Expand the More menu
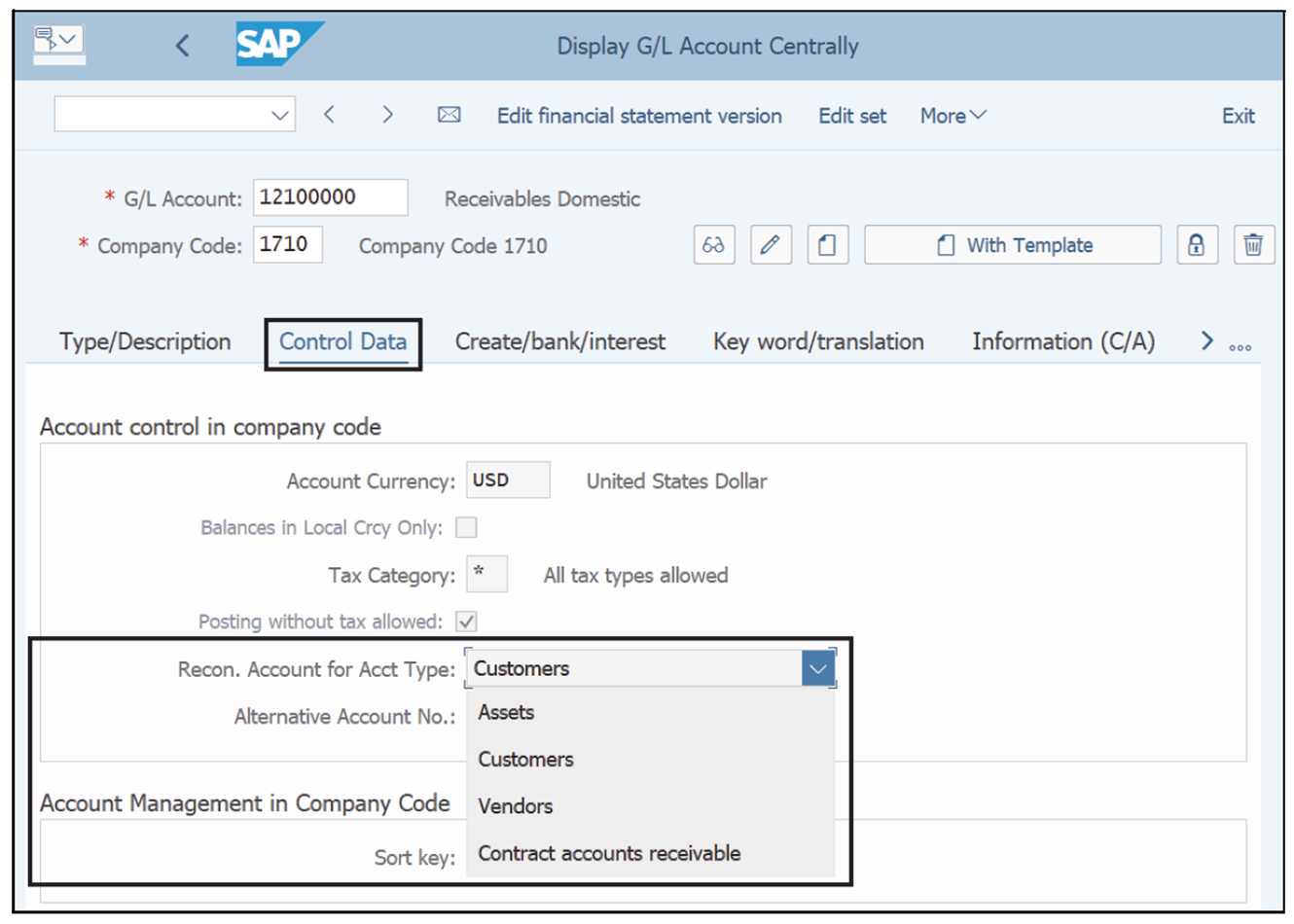 tap(951, 115)
